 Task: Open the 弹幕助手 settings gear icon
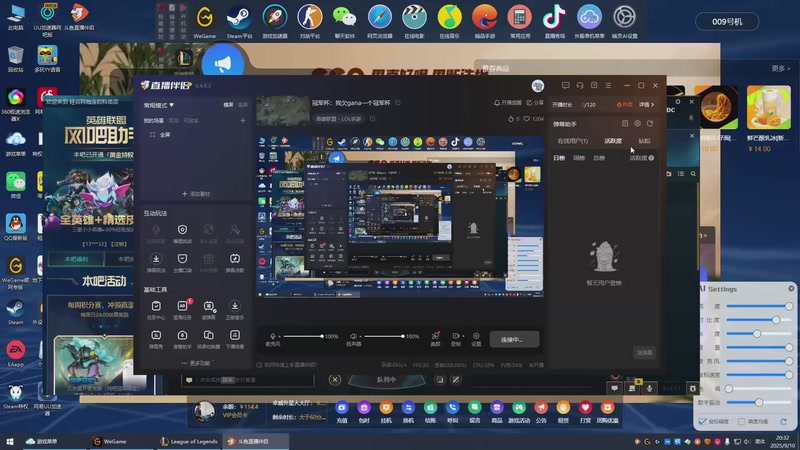point(637,123)
